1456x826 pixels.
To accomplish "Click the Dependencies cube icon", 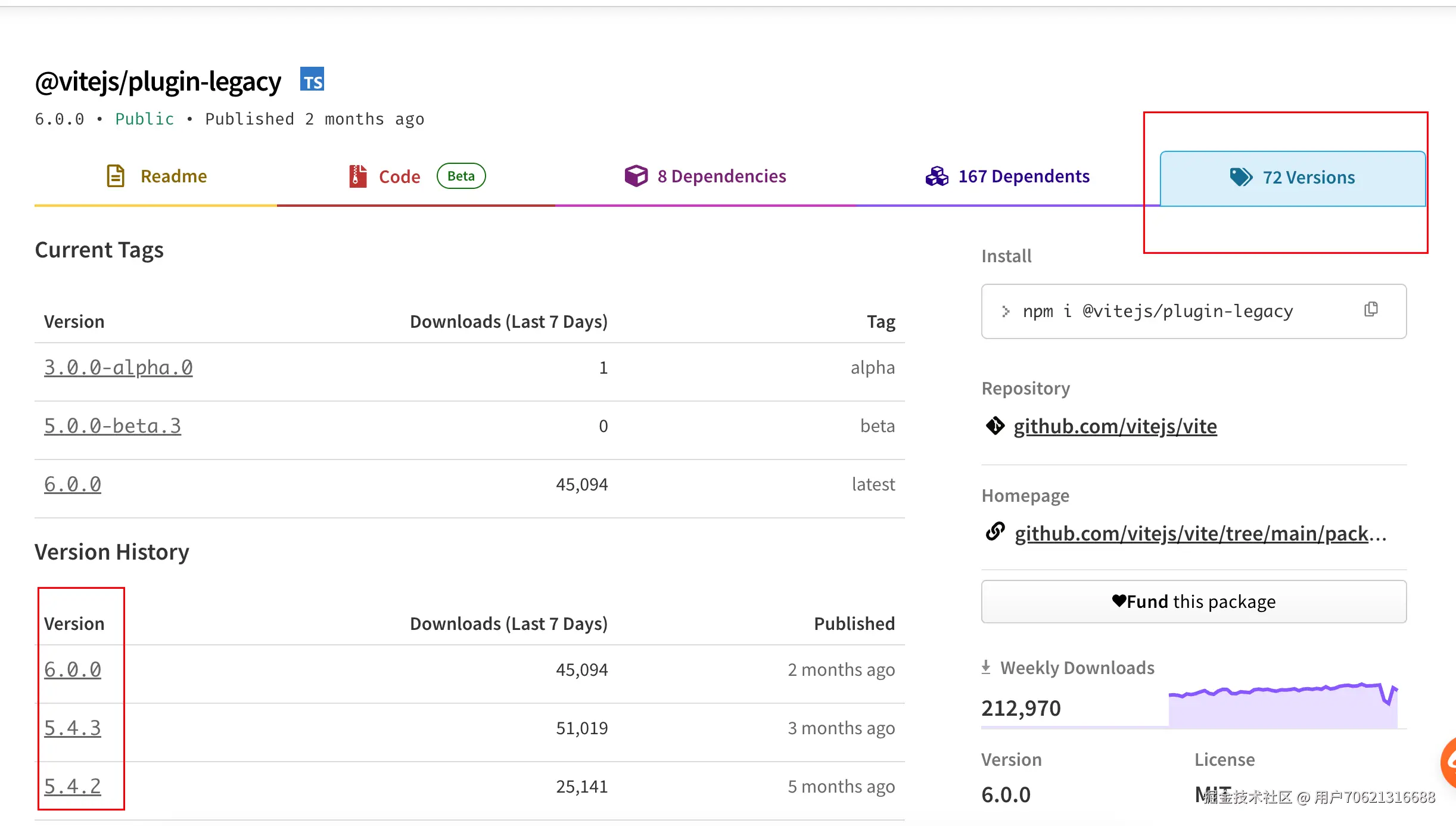I will tap(636, 176).
